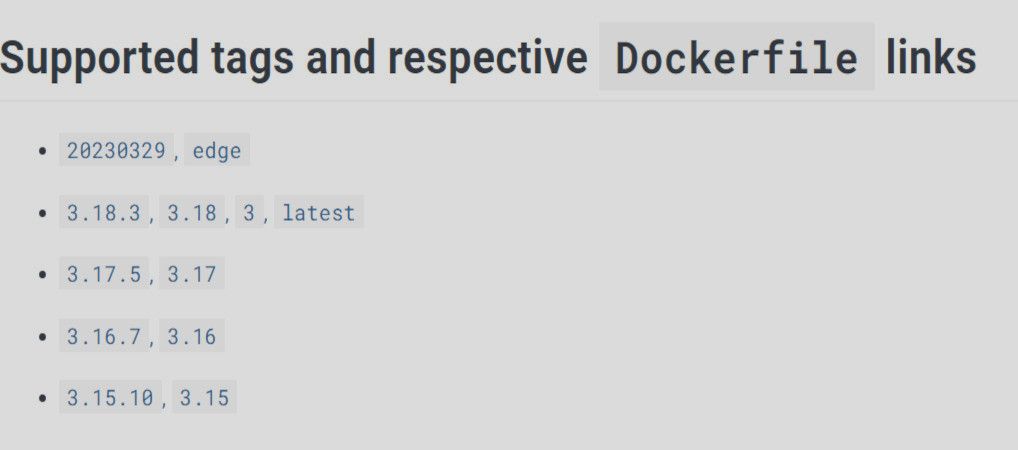Open the 20230329 tag link
Viewport: 1018px width, 450px height.
(116, 151)
